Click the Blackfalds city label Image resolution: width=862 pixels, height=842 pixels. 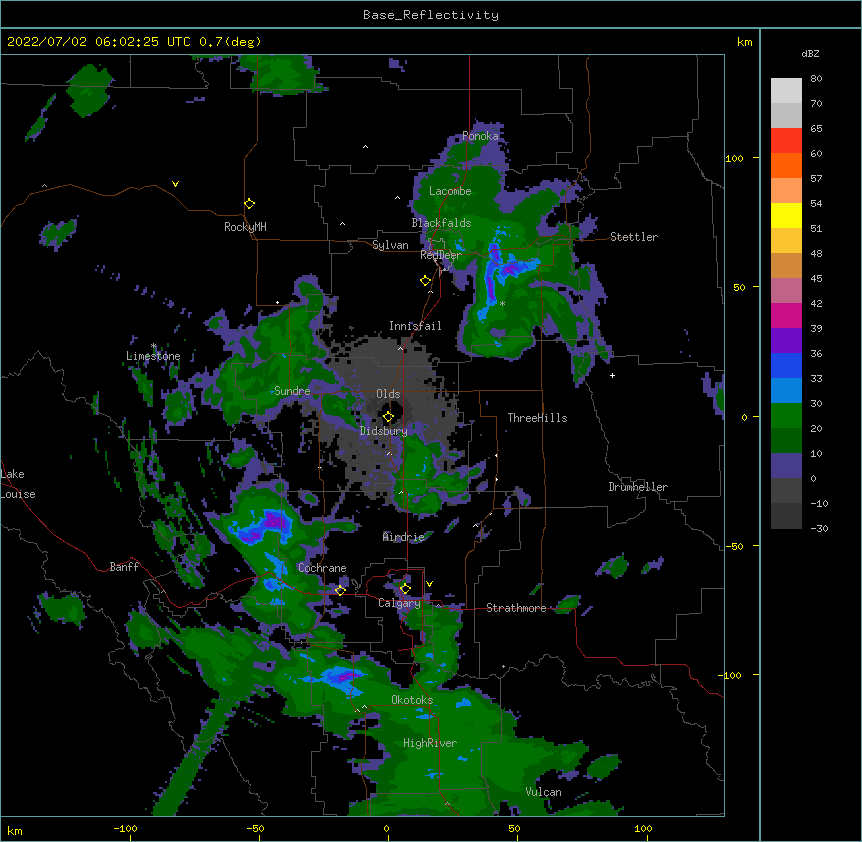click(441, 223)
